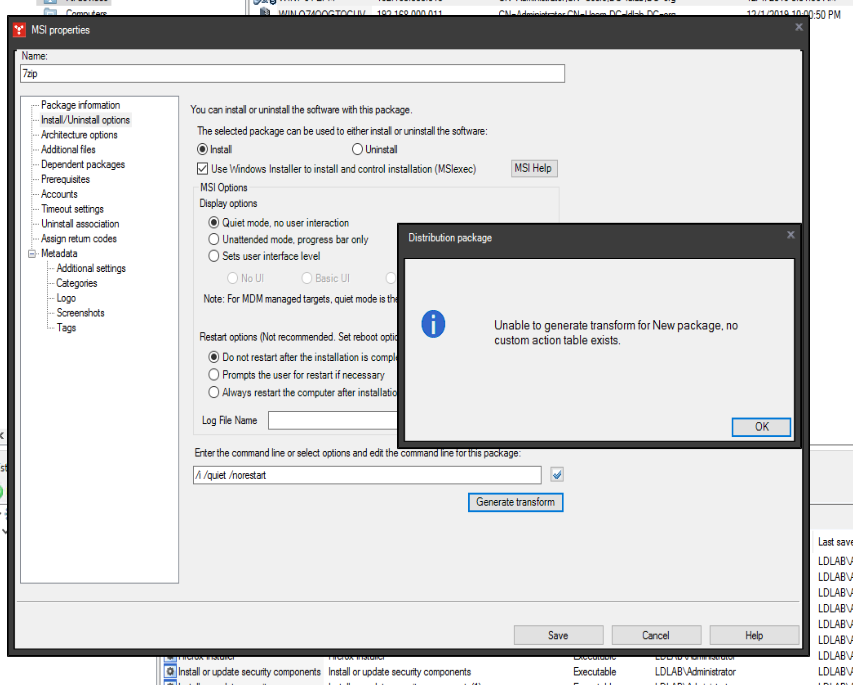Click the Generate transform button
This screenshot has height=685, width=853.
pos(515,502)
